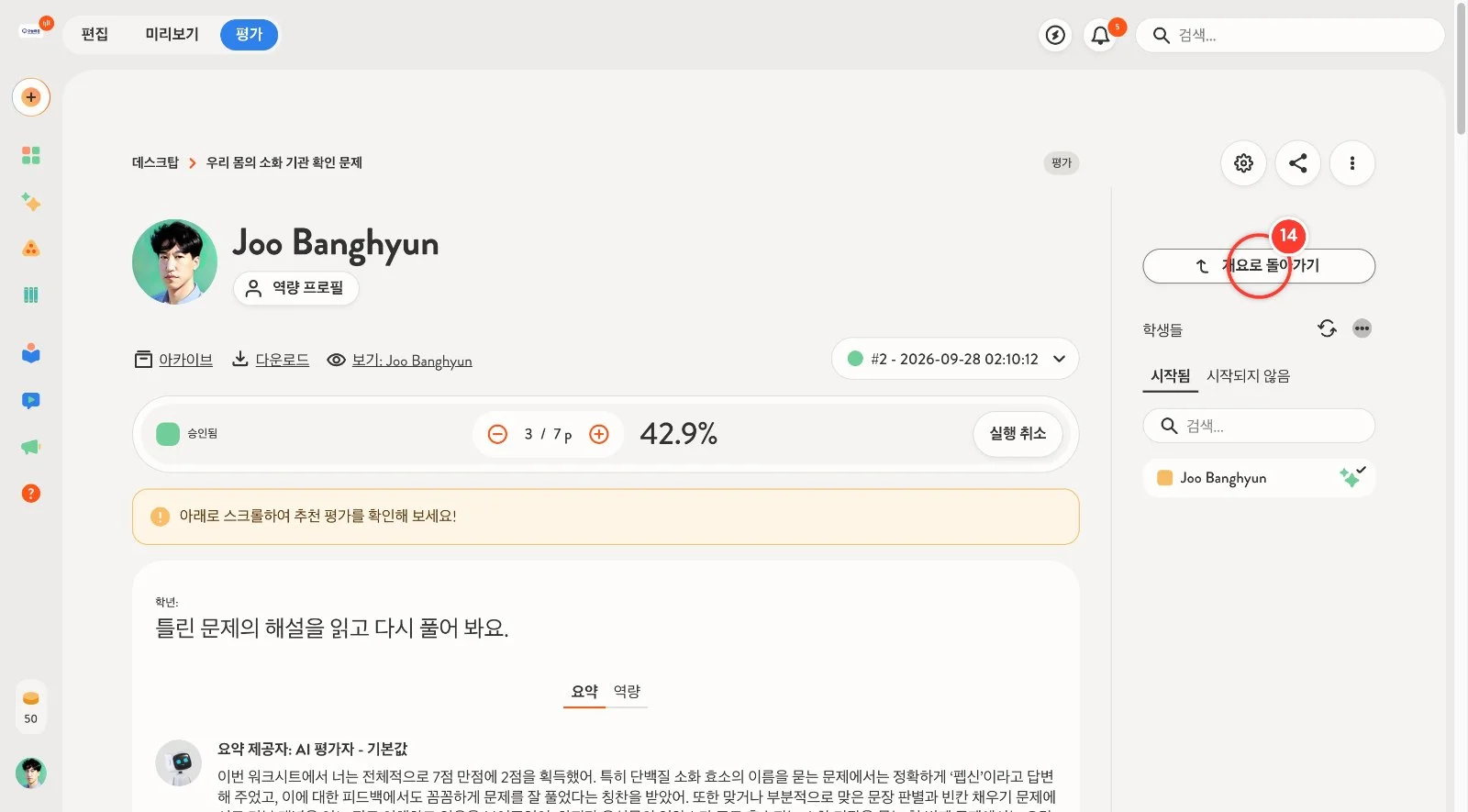1468x812 pixels.
Task: Open the user avatar at sidebar bottom
Action: [x=31, y=773]
